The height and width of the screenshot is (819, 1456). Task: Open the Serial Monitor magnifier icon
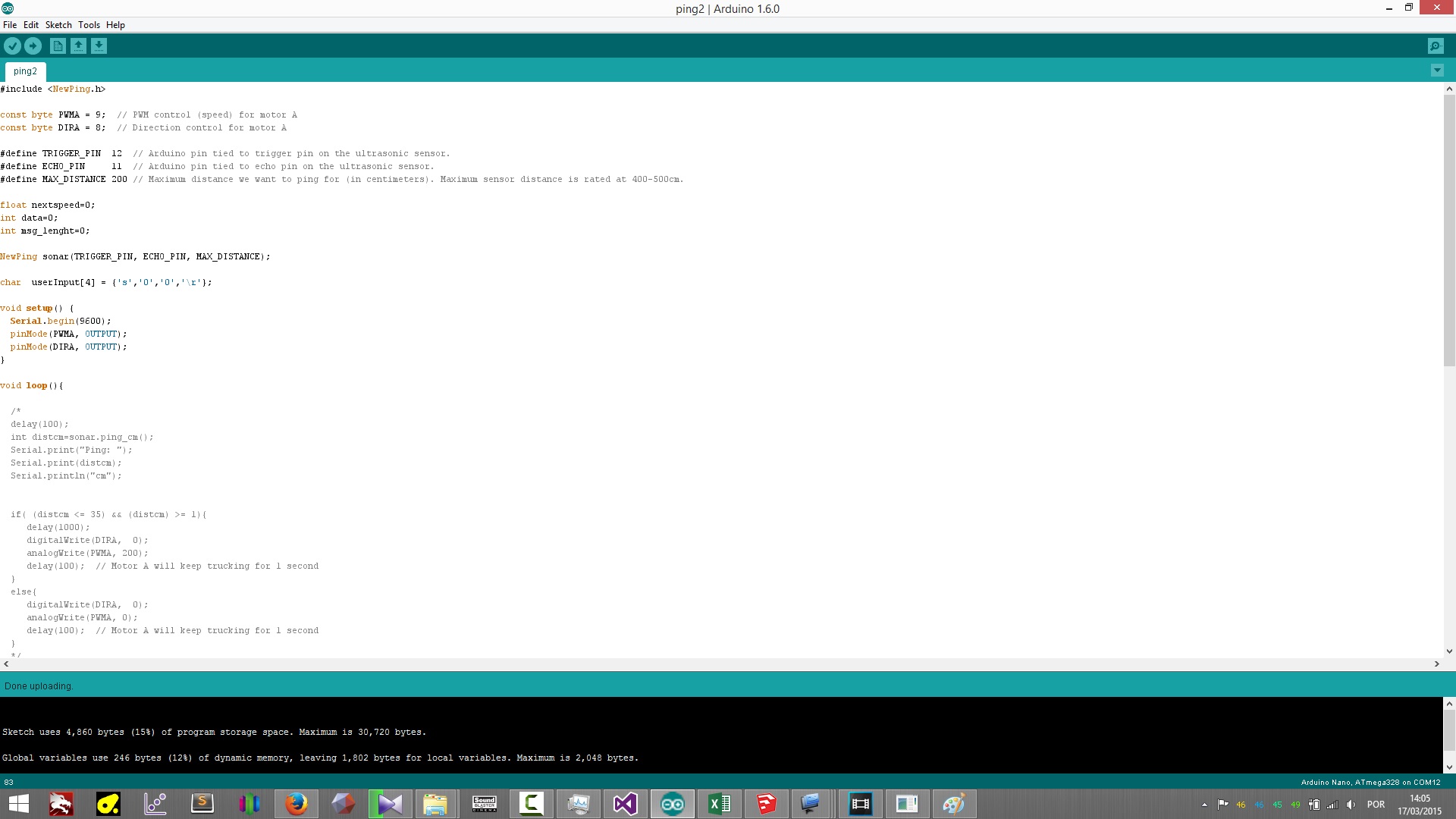(x=1436, y=46)
